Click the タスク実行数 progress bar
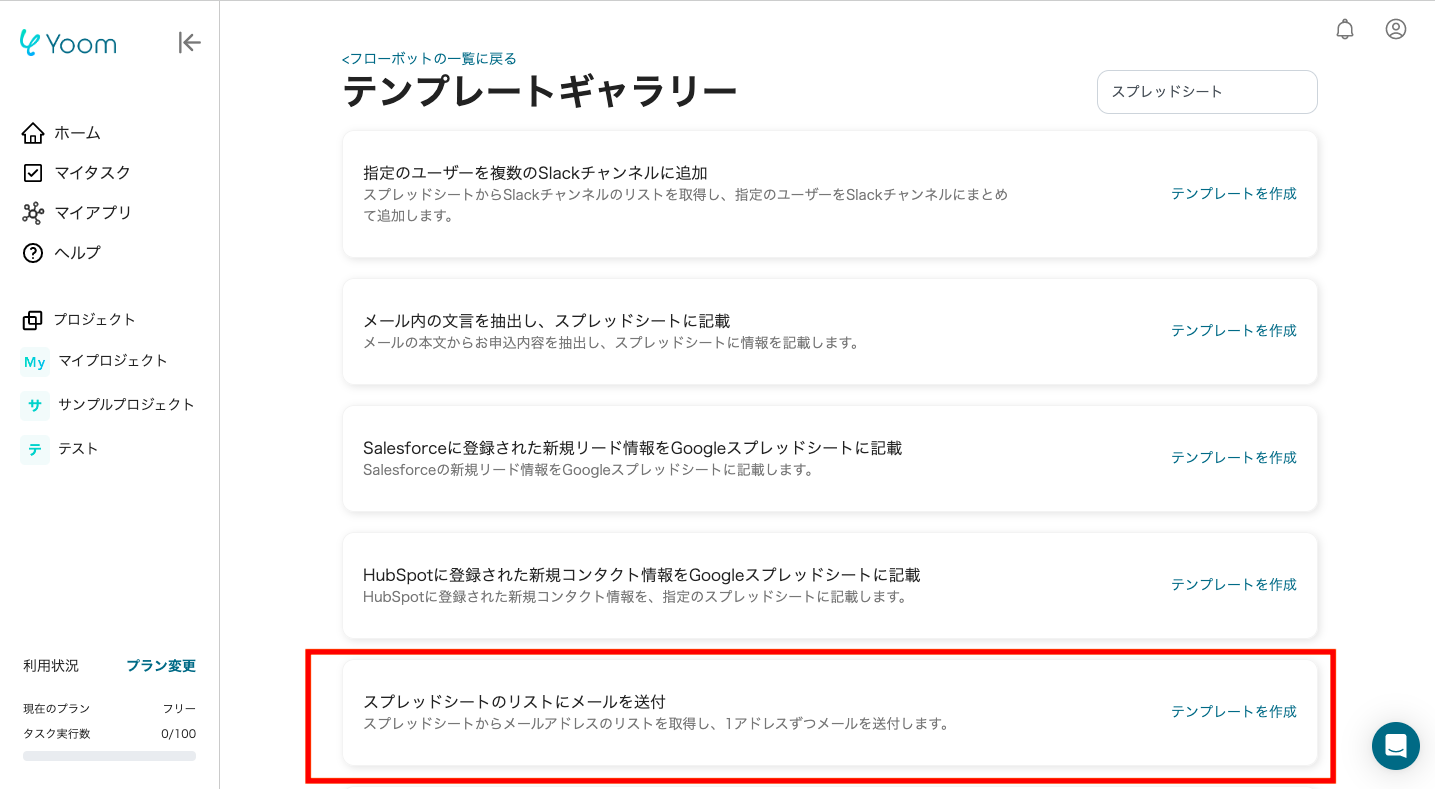Screen dimensions: 1435x789 tap(109, 756)
